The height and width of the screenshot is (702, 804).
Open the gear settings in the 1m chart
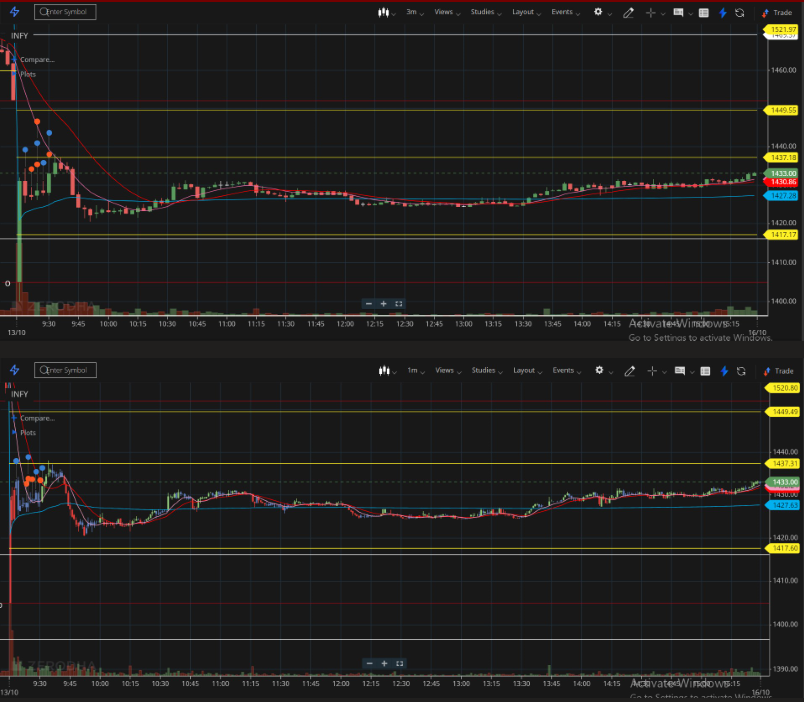click(599, 370)
